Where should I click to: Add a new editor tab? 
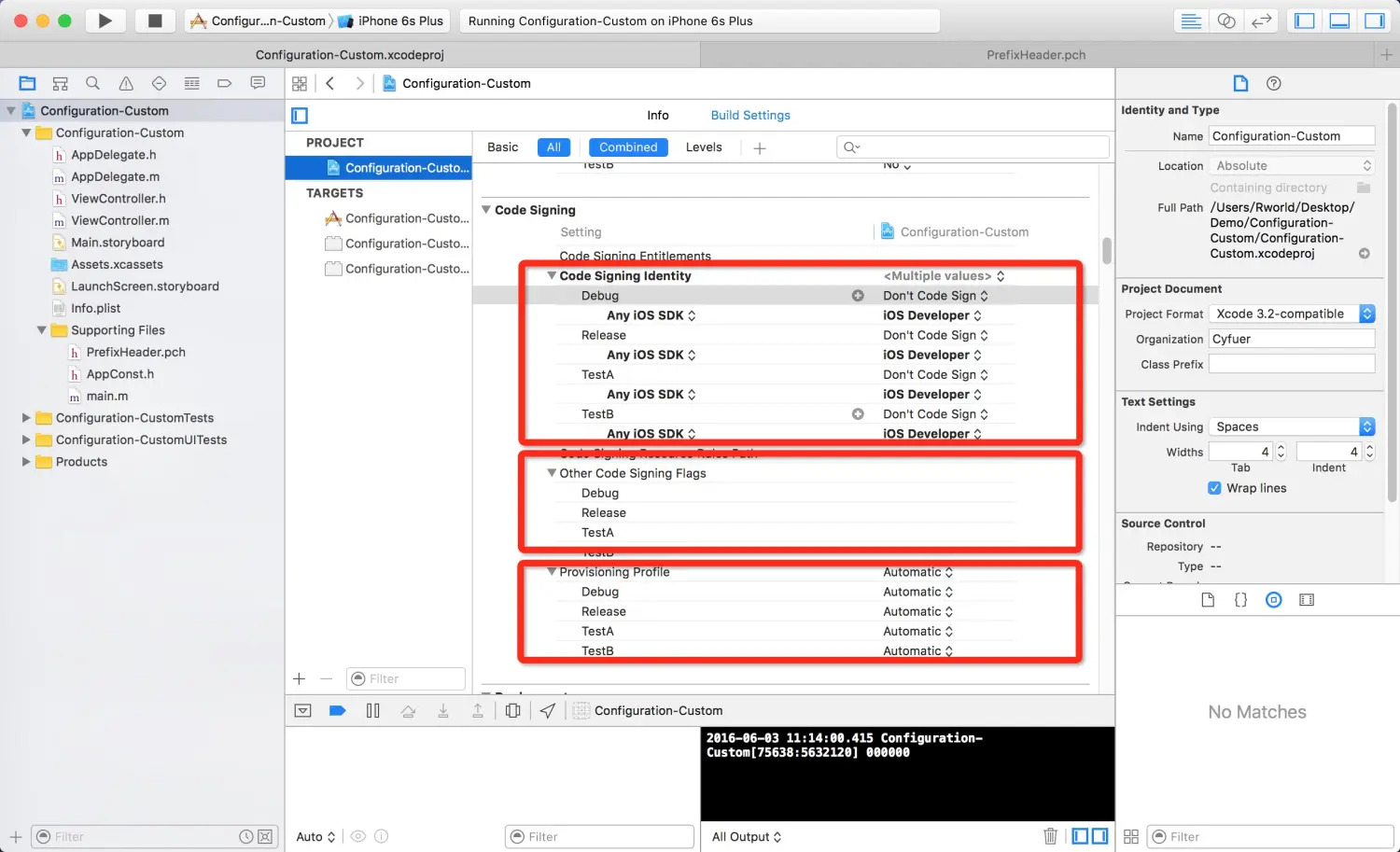click(x=1386, y=55)
